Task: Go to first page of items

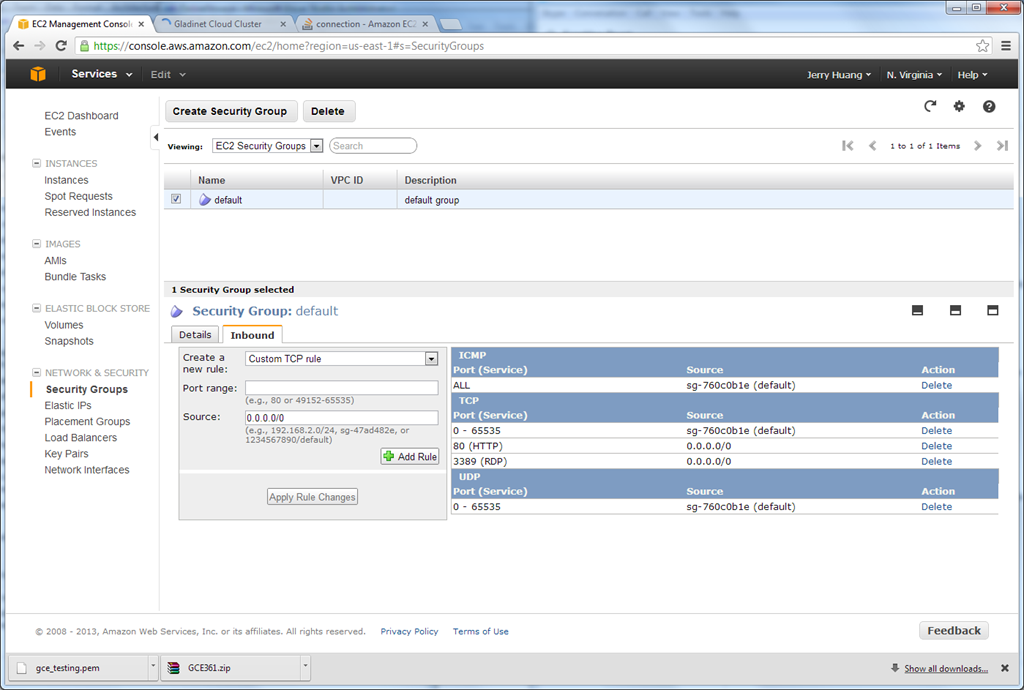Action: pos(848,146)
